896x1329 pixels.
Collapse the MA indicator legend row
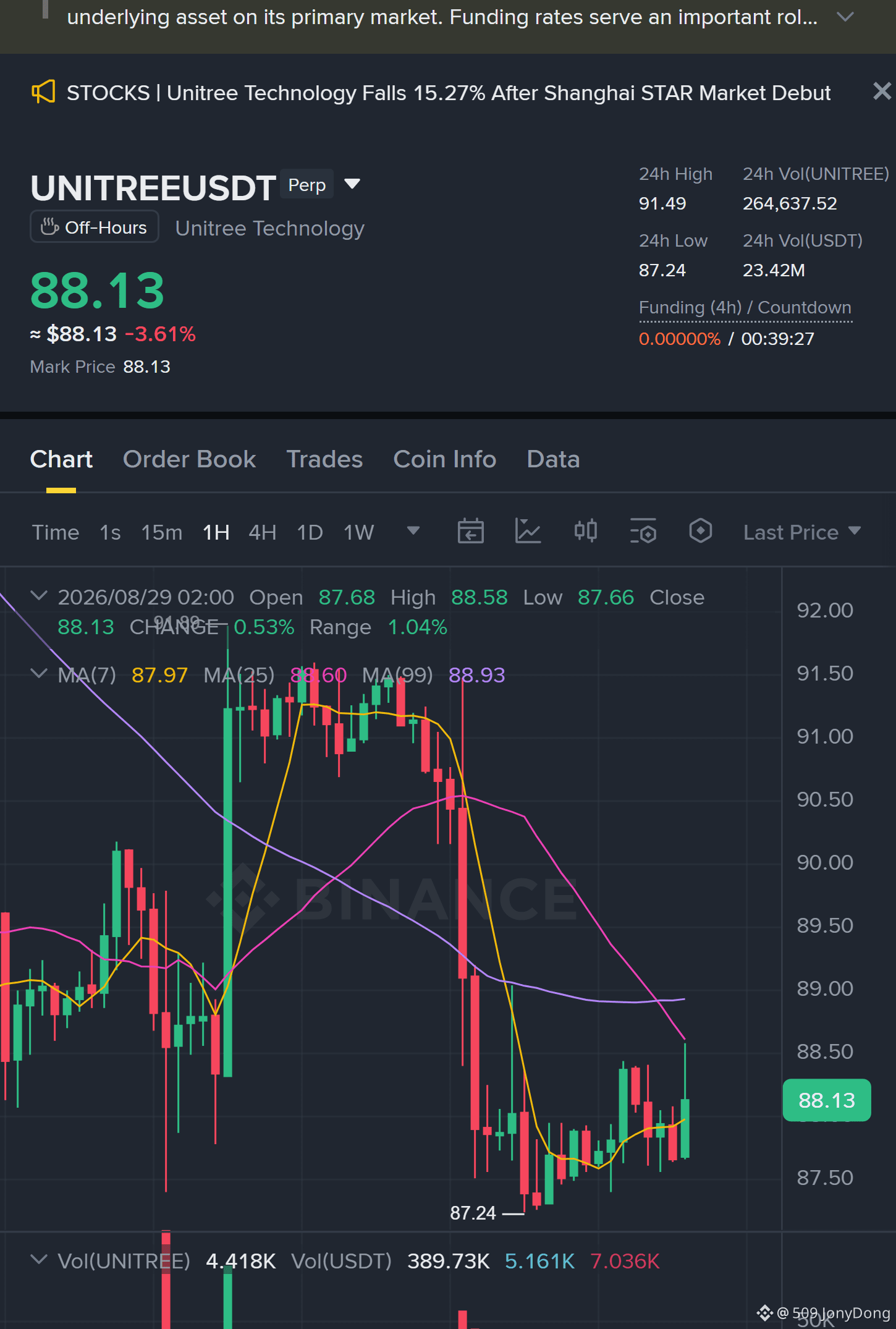coord(39,674)
